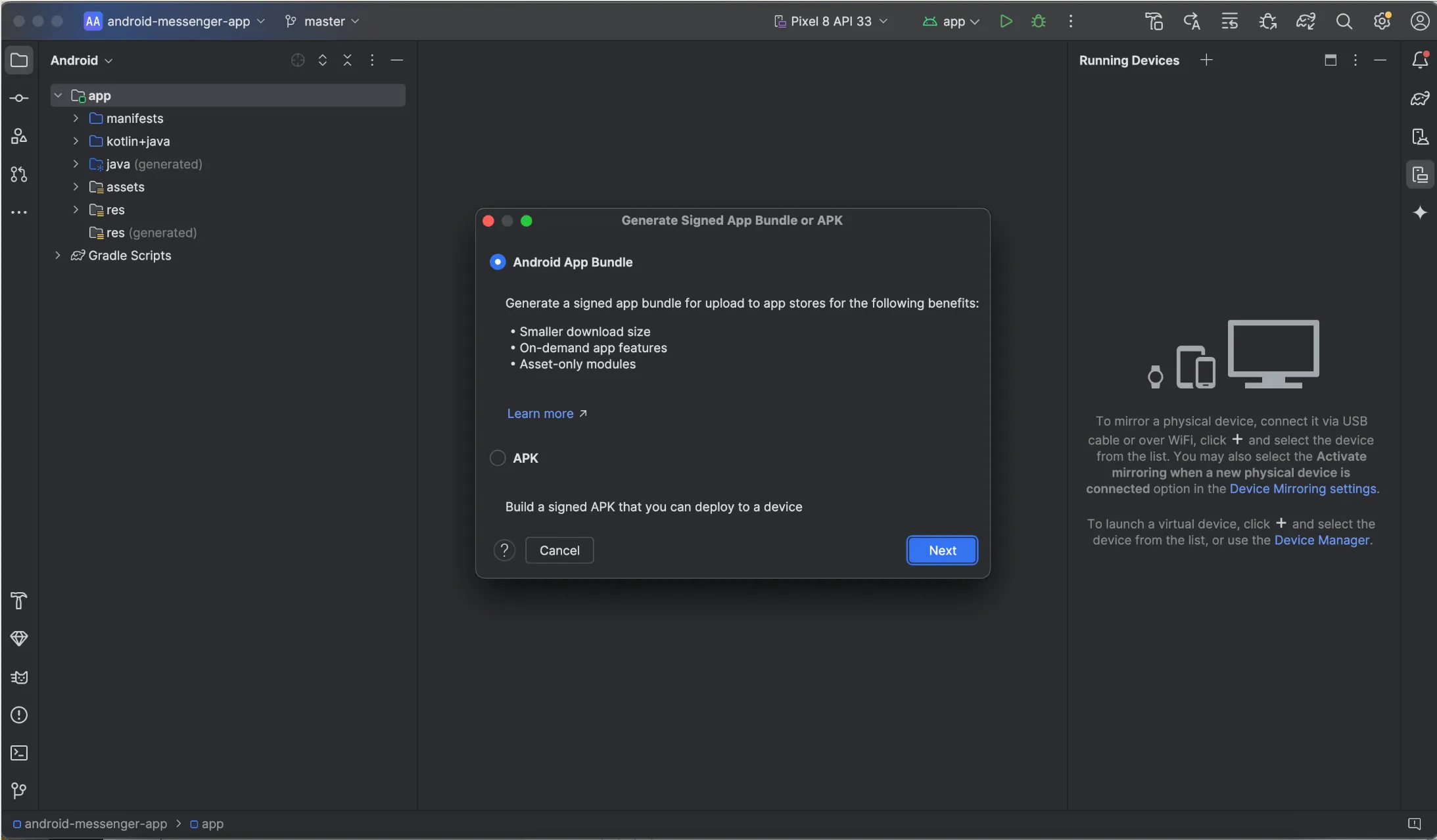Image resolution: width=1437 pixels, height=840 pixels.
Task: Open the Android project view dropdown
Action: click(x=82, y=60)
